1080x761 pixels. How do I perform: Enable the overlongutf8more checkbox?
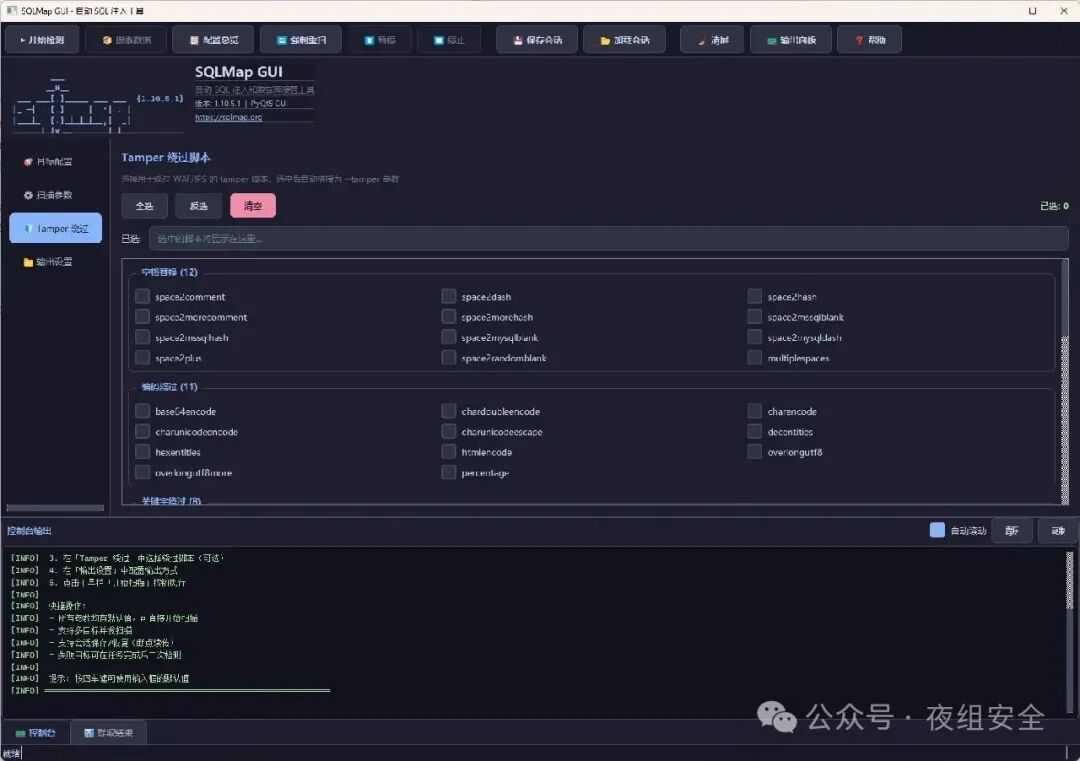click(143, 472)
